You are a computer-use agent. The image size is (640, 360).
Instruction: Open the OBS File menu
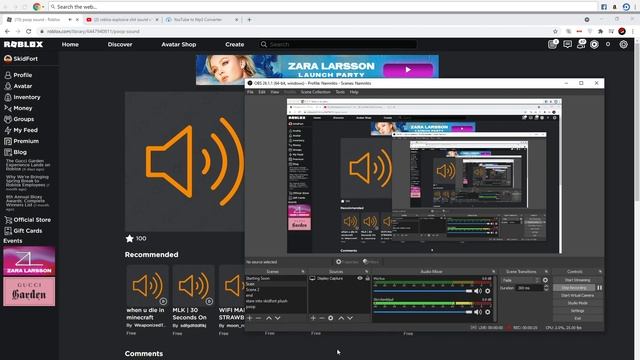(250, 92)
